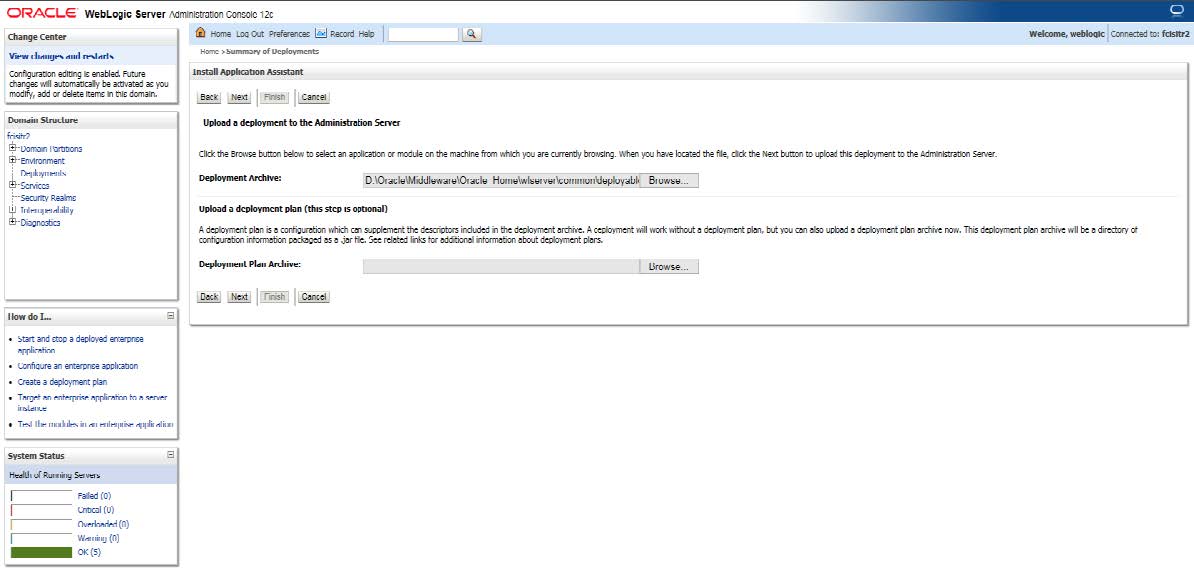Screen dimensions: 1194x569
Task: Click the top Cancel button
Action: [314, 97]
